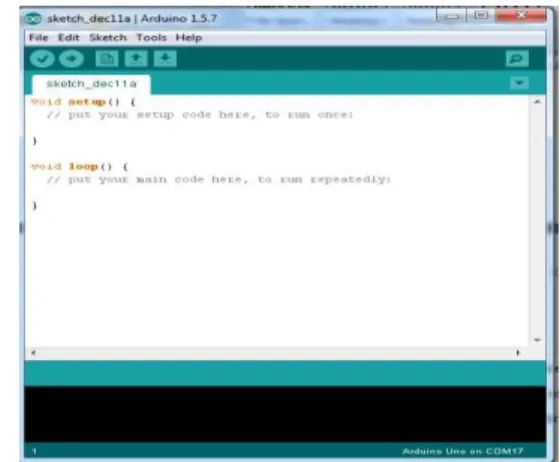
Task: Select the sketch_dec11a tab
Action: 91,84
